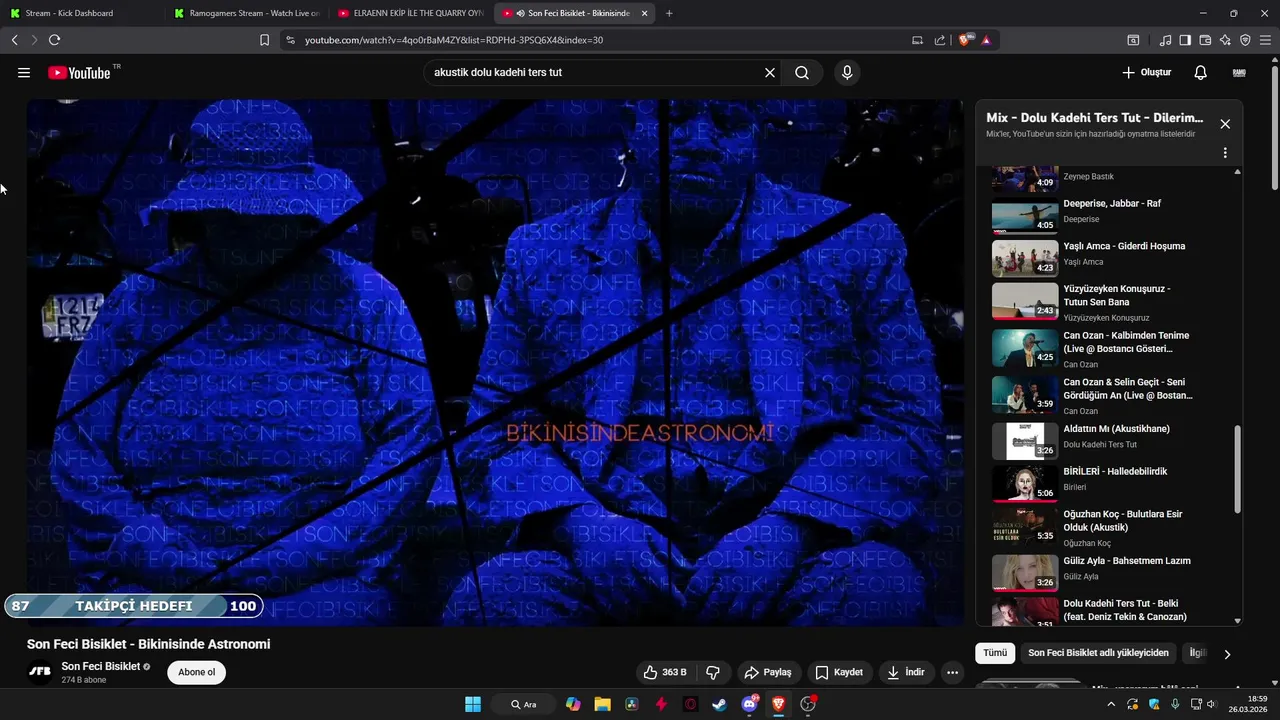Play Oğuzhan Koç - Bulutlara Esir Olduk
1280x720 pixels.
click(1108, 527)
